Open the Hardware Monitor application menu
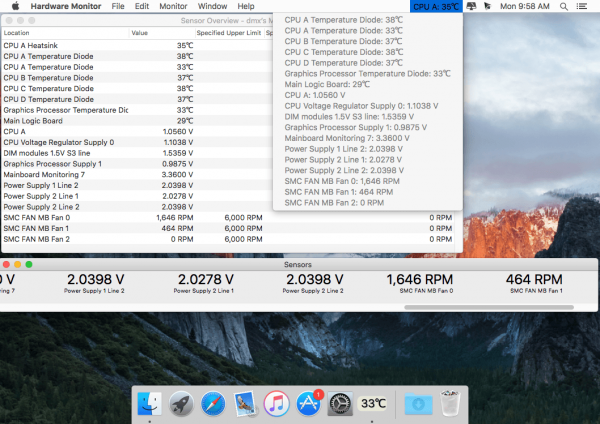Screen dimensions: 600x424 [x=66, y=6]
